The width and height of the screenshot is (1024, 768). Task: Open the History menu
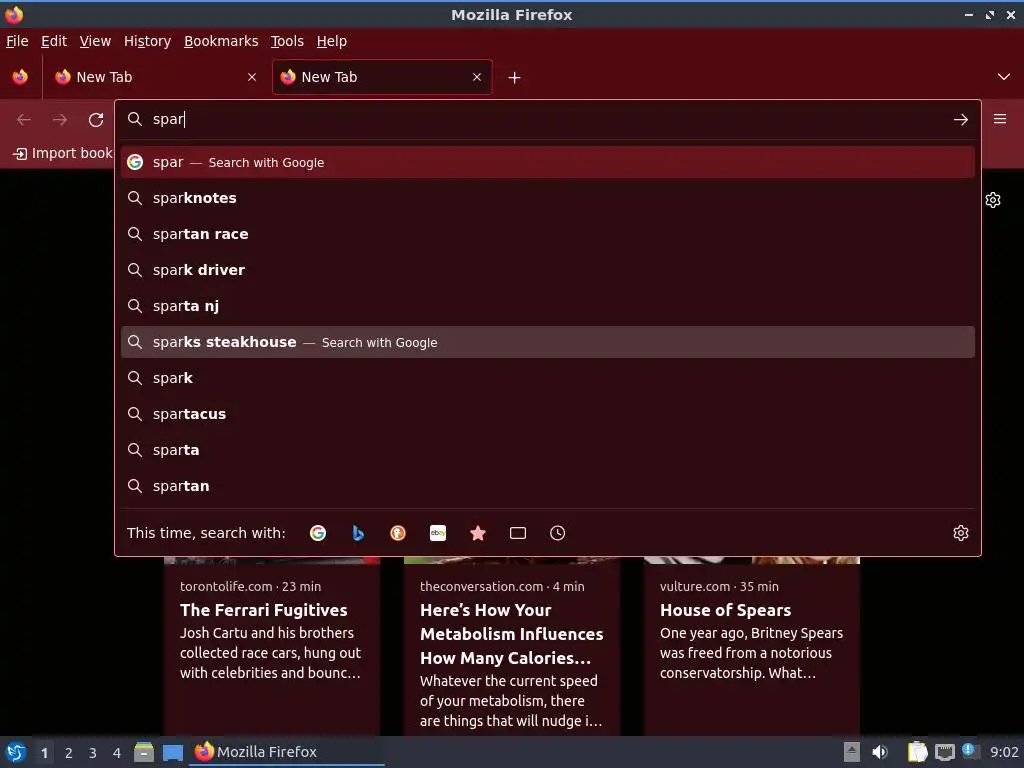tap(148, 41)
